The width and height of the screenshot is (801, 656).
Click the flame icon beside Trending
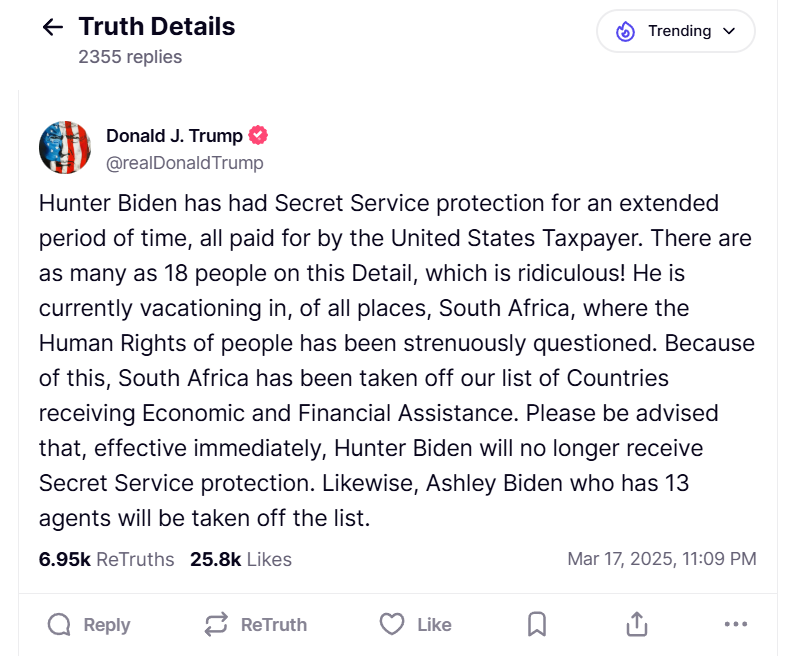tap(626, 31)
